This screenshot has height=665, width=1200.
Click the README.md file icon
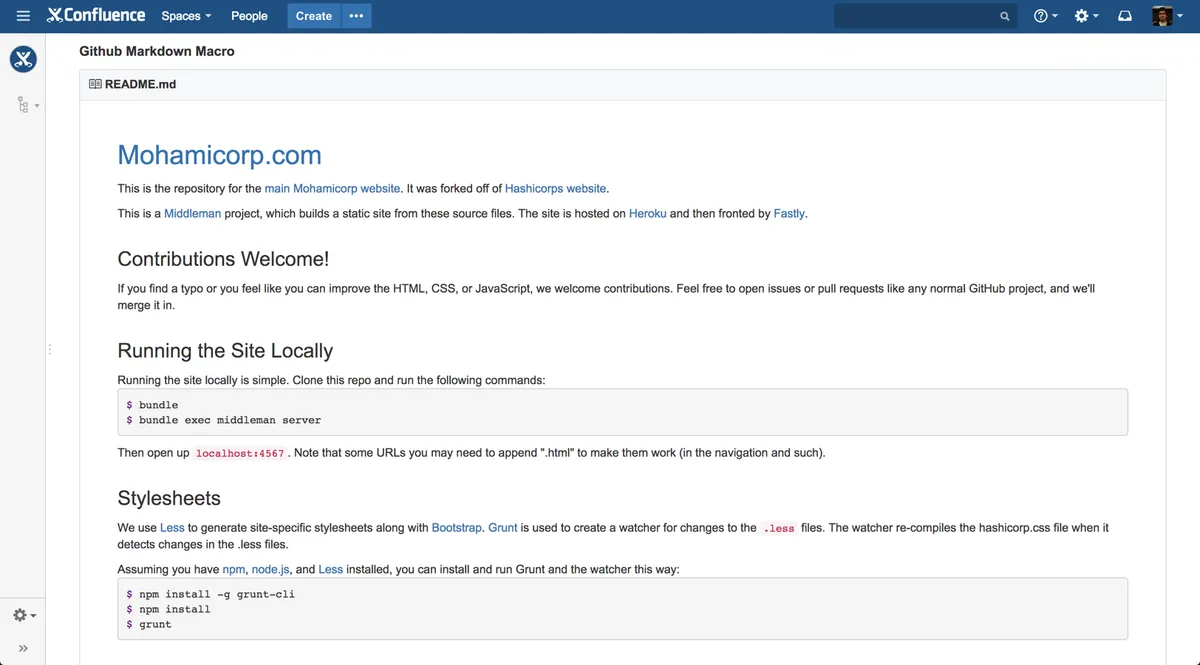tap(95, 85)
